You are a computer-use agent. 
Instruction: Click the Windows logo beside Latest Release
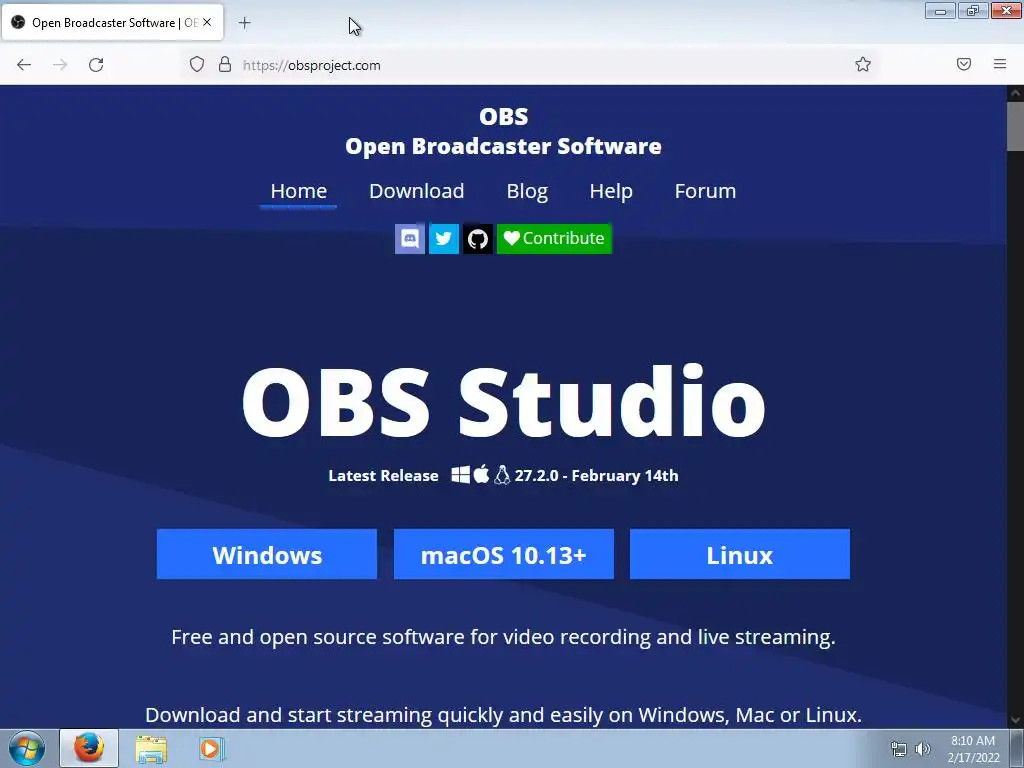(460, 475)
